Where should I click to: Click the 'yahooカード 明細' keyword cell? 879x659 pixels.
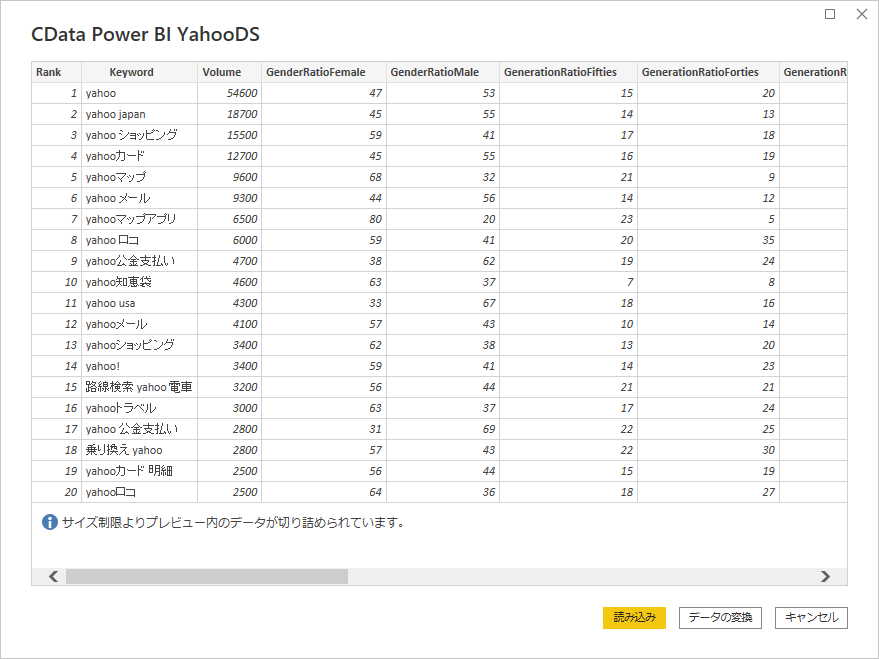[x=140, y=471]
